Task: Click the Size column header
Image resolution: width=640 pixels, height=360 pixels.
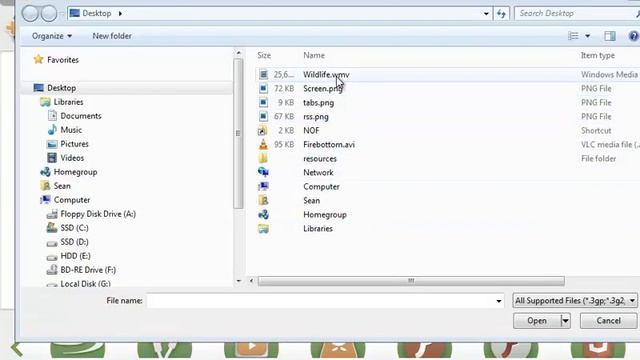Action: 264,56
